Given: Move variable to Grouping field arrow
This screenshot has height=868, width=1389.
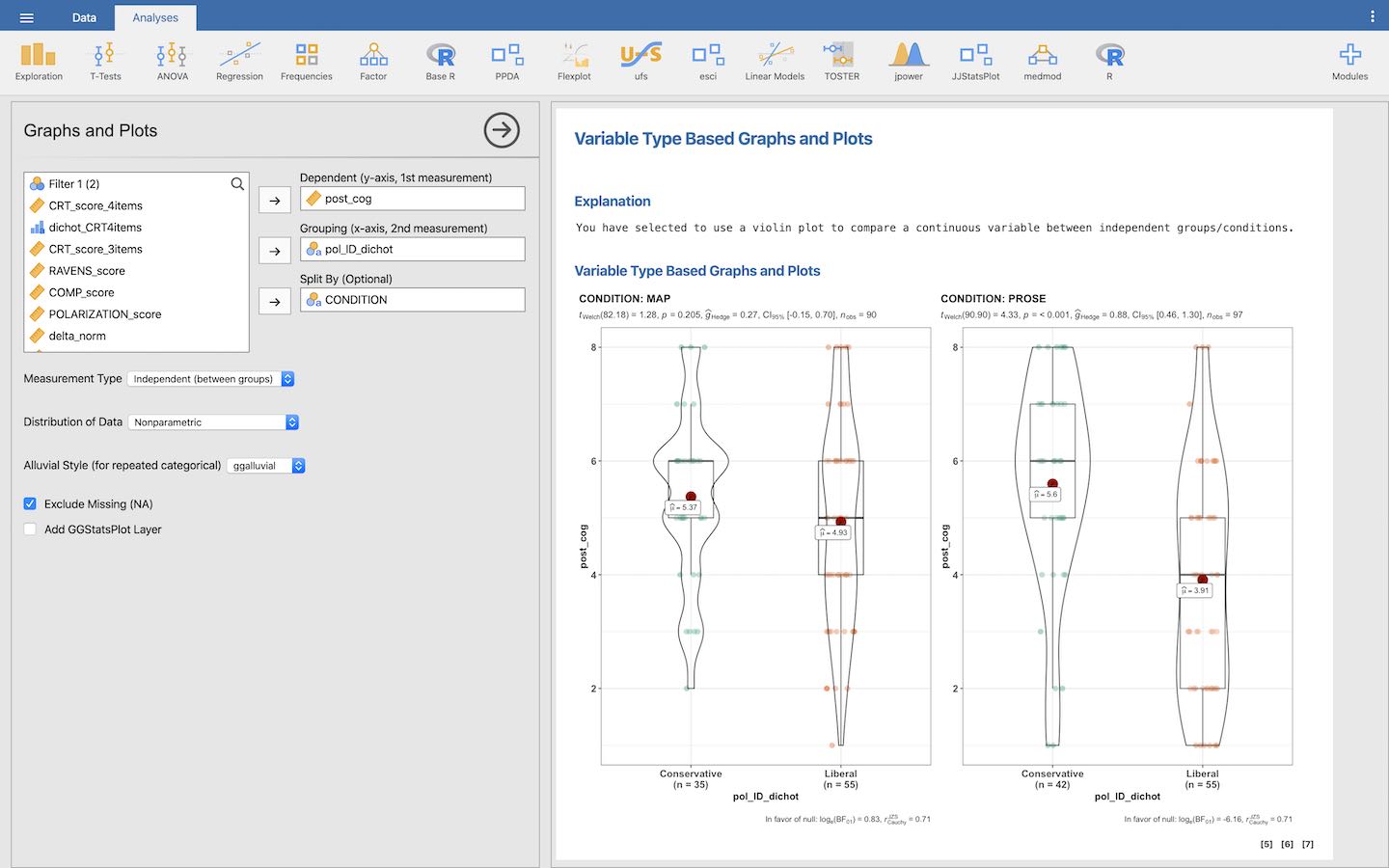Looking at the screenshot, I should (x=275, y=251).
